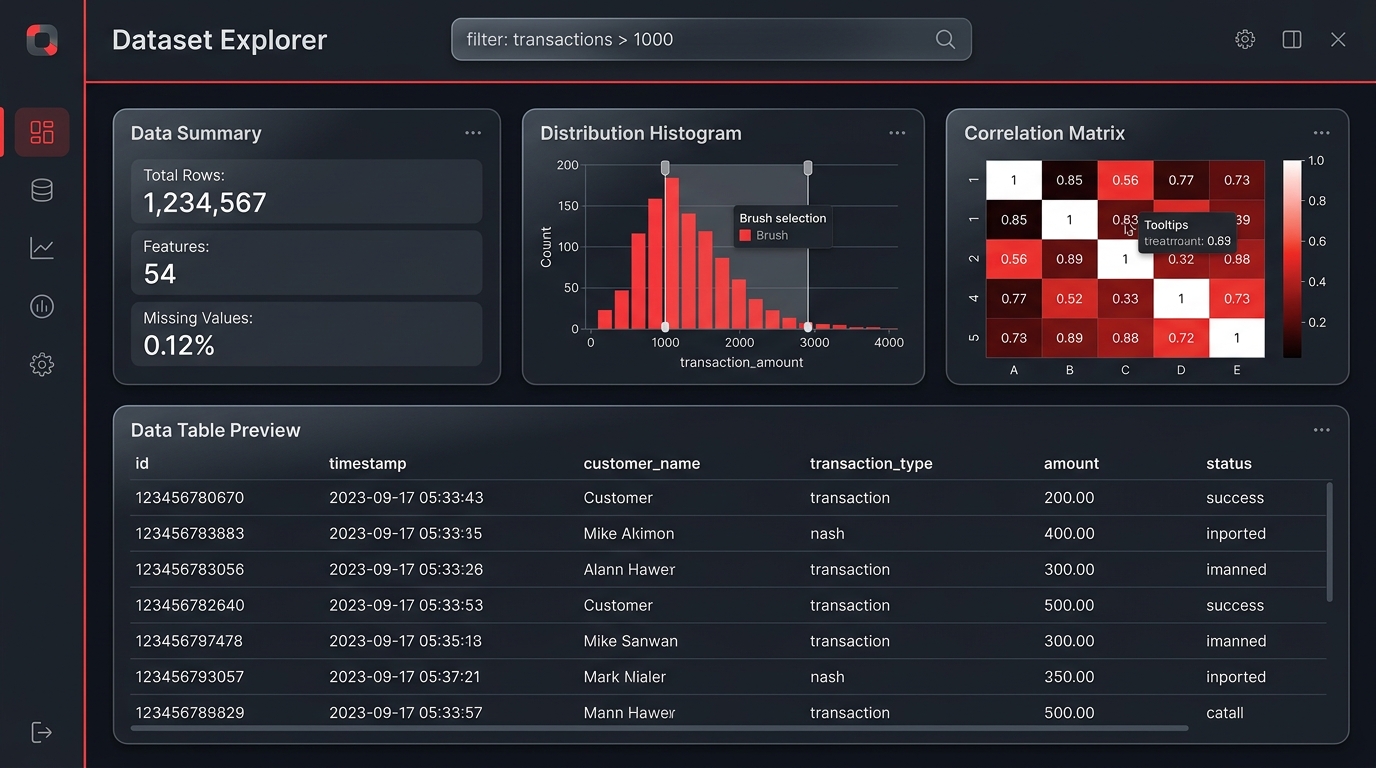Close the Dataset Explorer with the X
The width and height of the screenshot is (1376, 768).
[x=1338, y=39]
